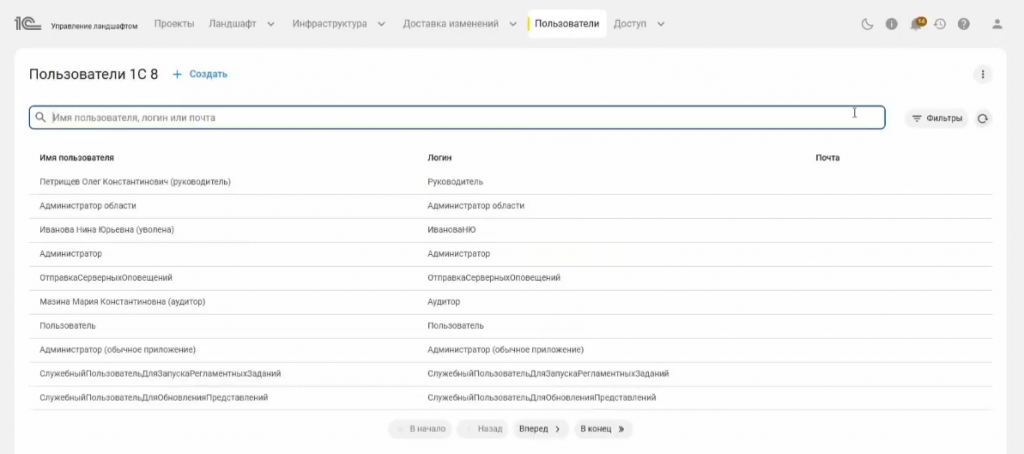Click the Создать button
1024x454 pixels.
click(x=200, y=74)
